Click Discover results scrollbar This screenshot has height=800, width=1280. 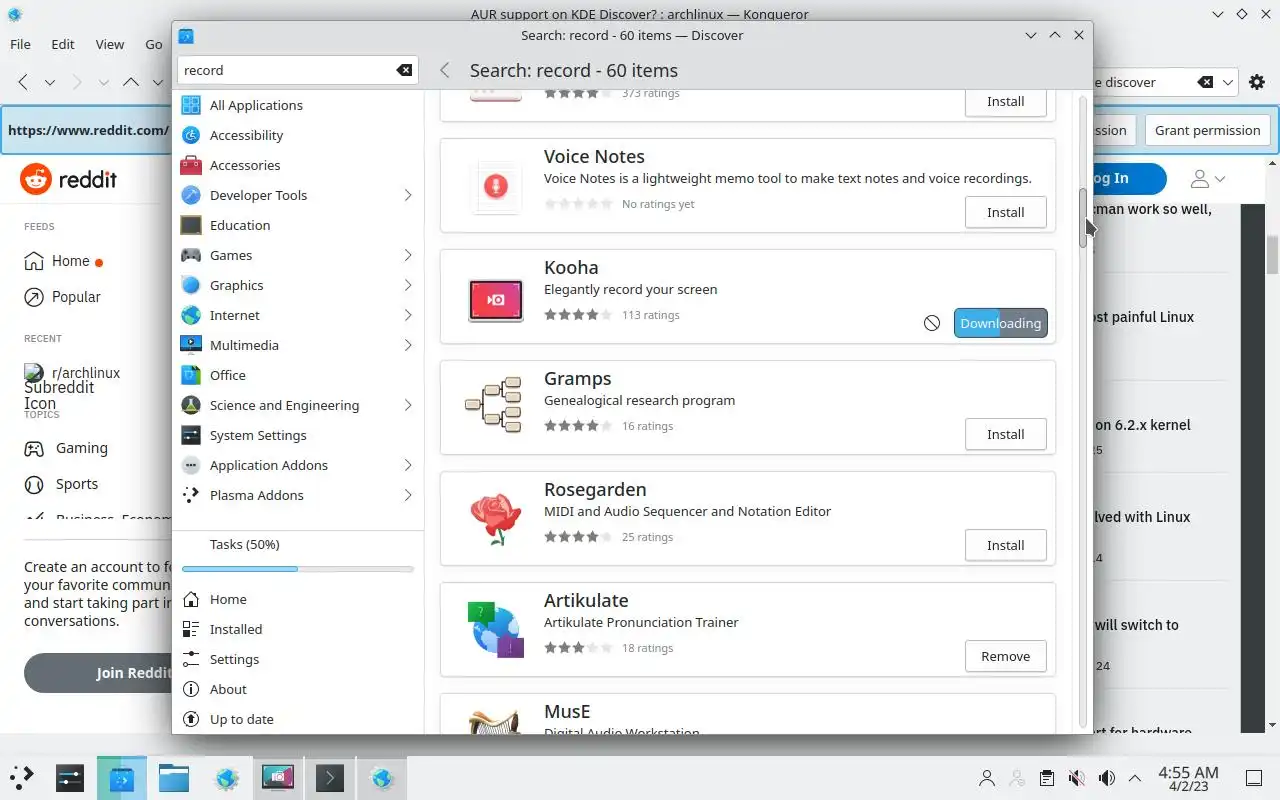click(1083, 218)
